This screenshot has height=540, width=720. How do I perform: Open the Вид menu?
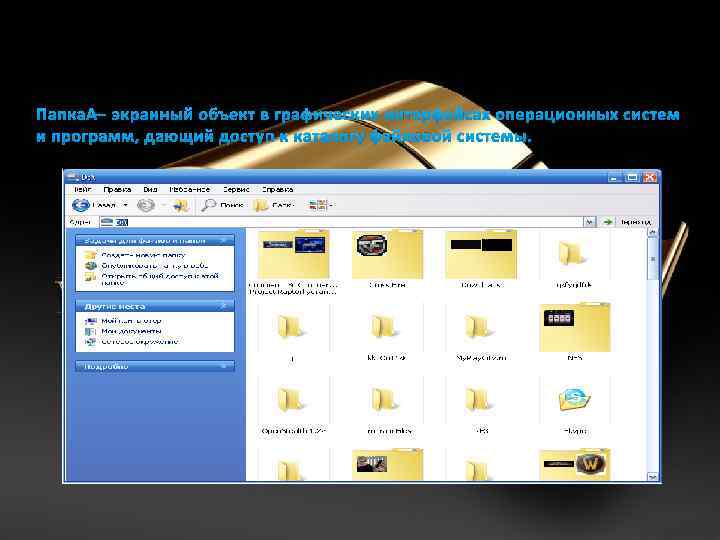(150, 190)
